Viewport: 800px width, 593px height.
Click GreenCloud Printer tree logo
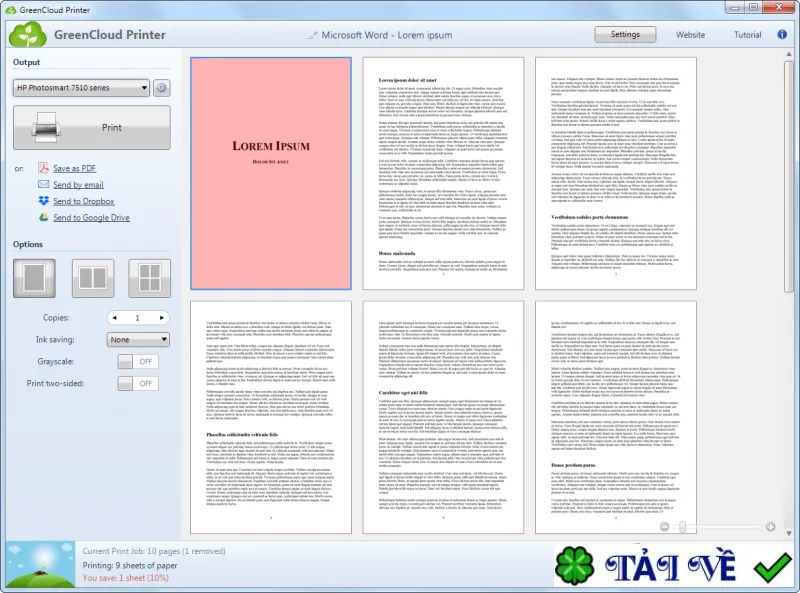28,34
